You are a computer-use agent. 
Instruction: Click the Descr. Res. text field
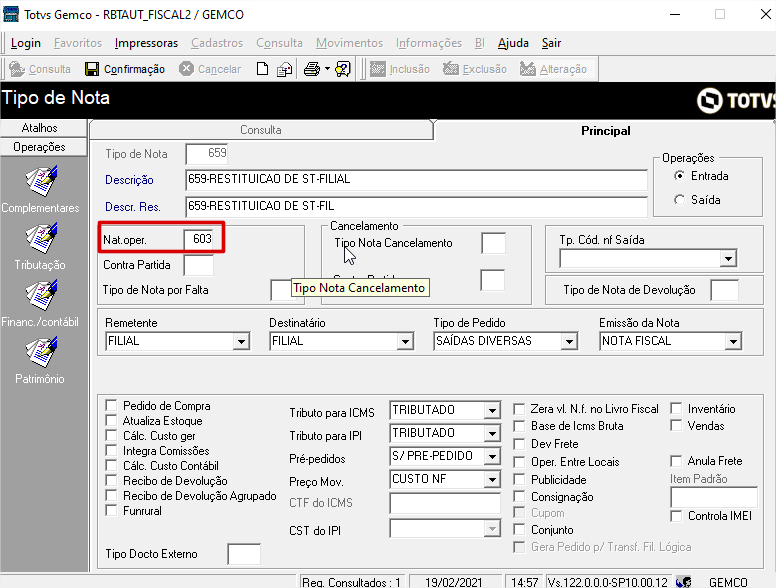(x=417, y=206)
